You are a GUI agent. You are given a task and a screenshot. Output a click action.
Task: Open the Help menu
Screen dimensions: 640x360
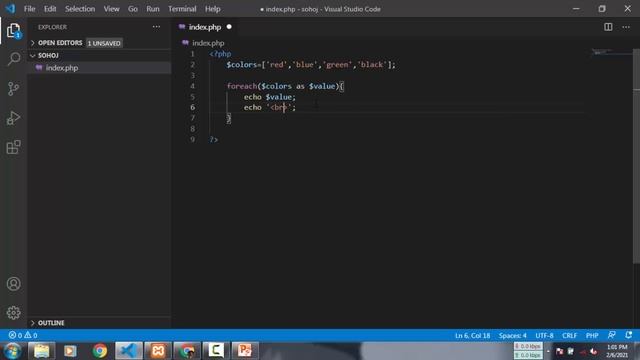pos(213,9)
